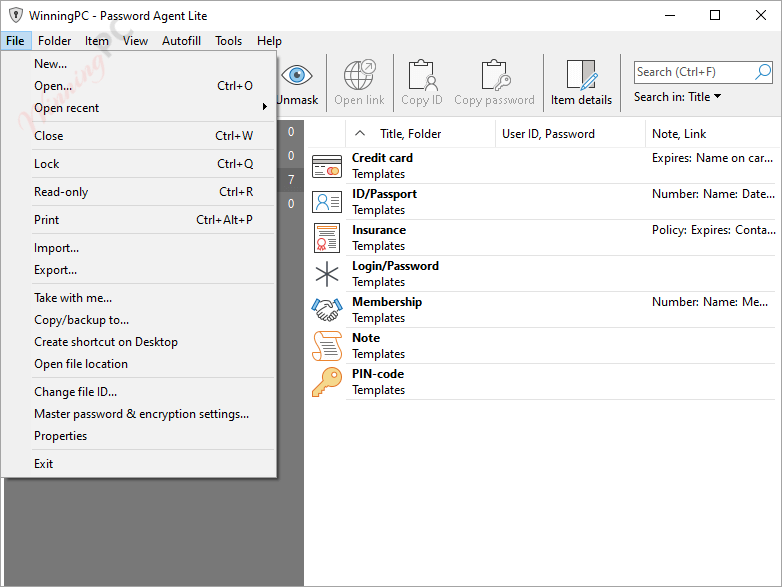Open the View menu
782x587 pixels.
pyautogui.click(x=135, y=41)
